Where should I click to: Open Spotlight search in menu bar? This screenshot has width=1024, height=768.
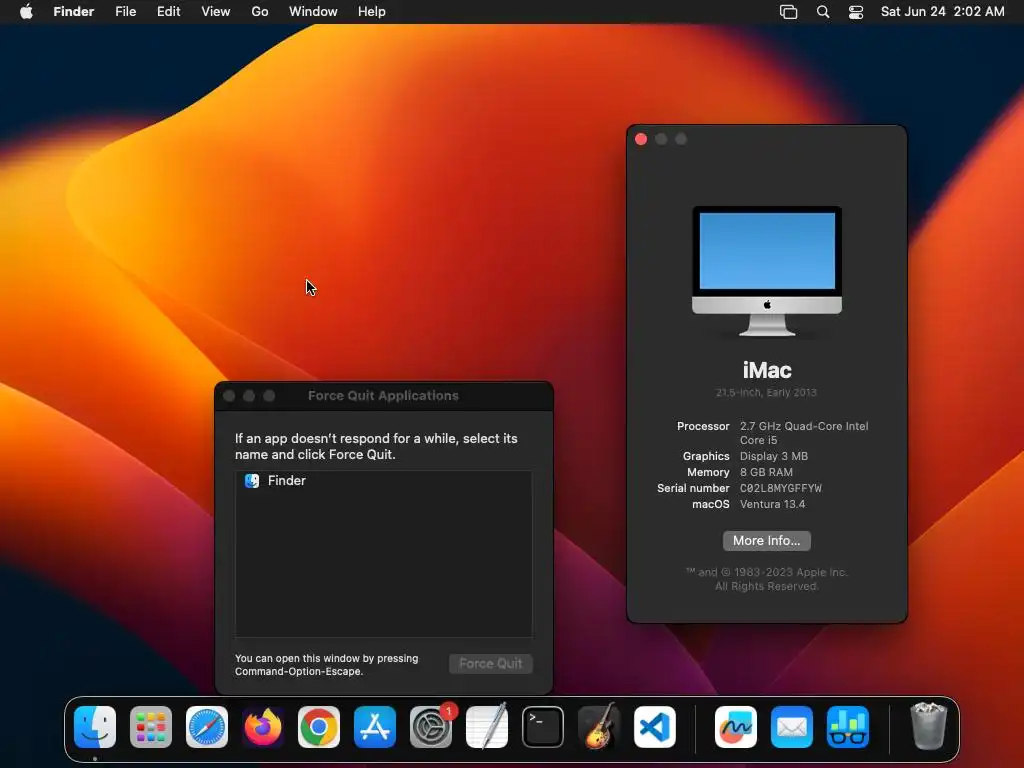pos(823,12)
